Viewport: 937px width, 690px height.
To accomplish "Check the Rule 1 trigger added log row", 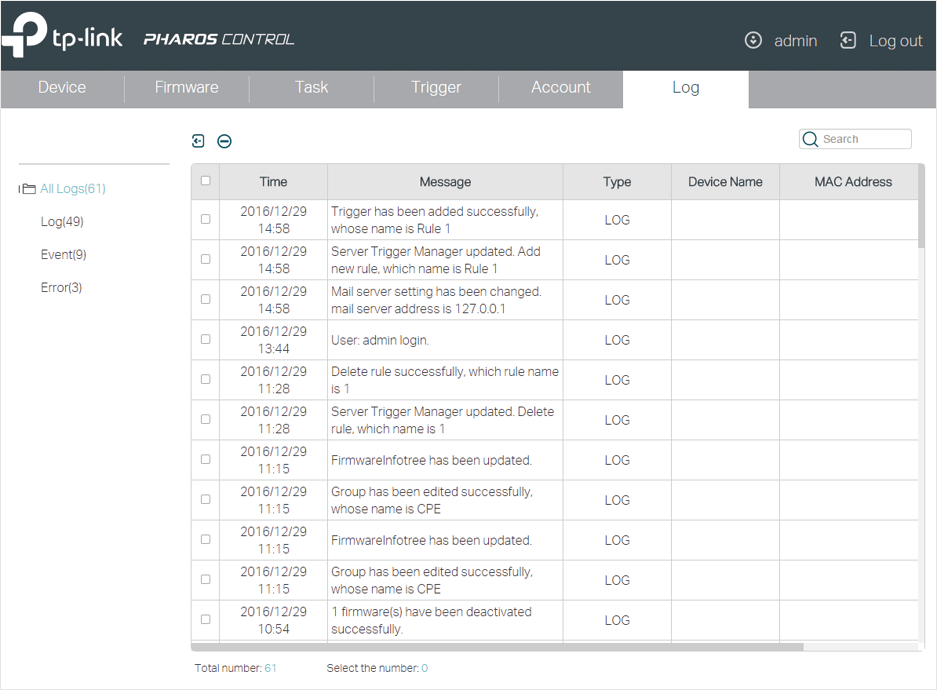I will [206, 219].
